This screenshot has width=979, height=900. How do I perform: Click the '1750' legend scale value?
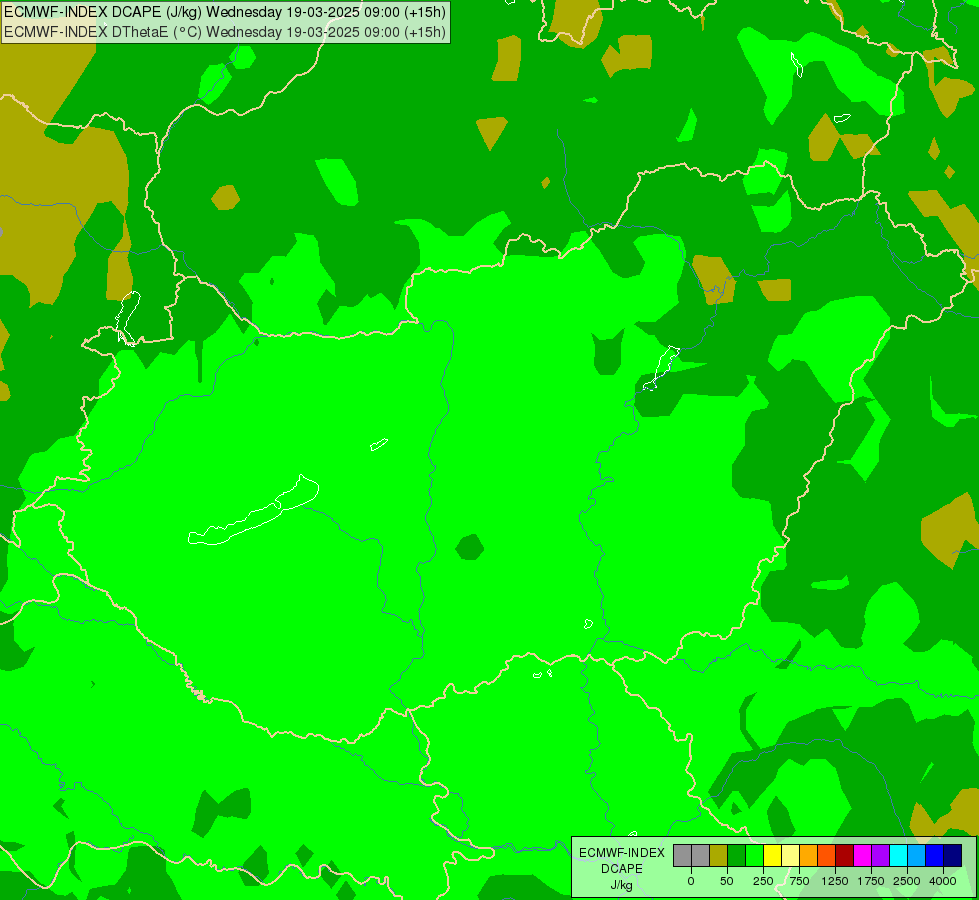pyautogui.click(x=871, y=881)
